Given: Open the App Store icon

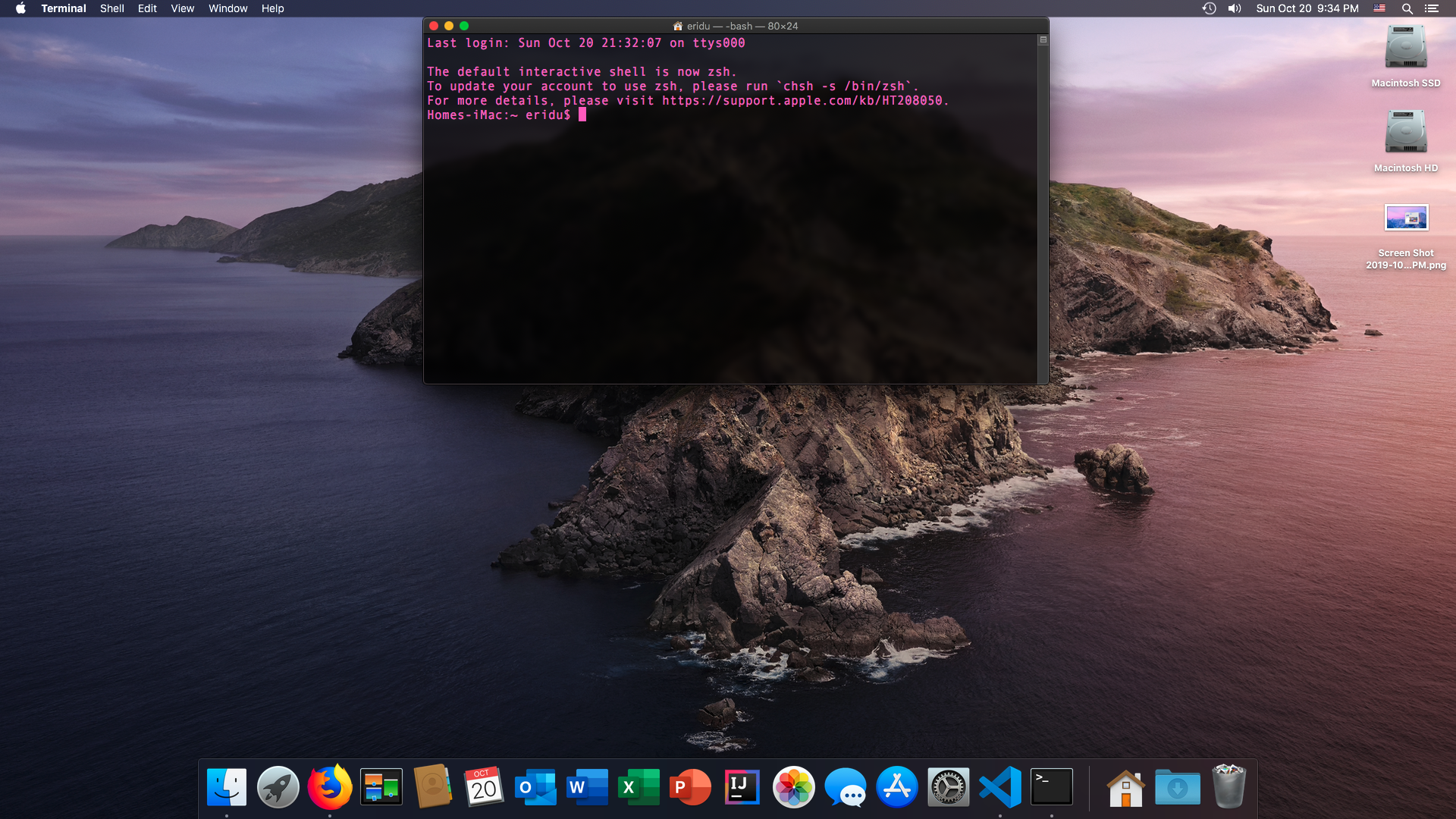Looking at the screenshot, I should (x=896, y=787).
